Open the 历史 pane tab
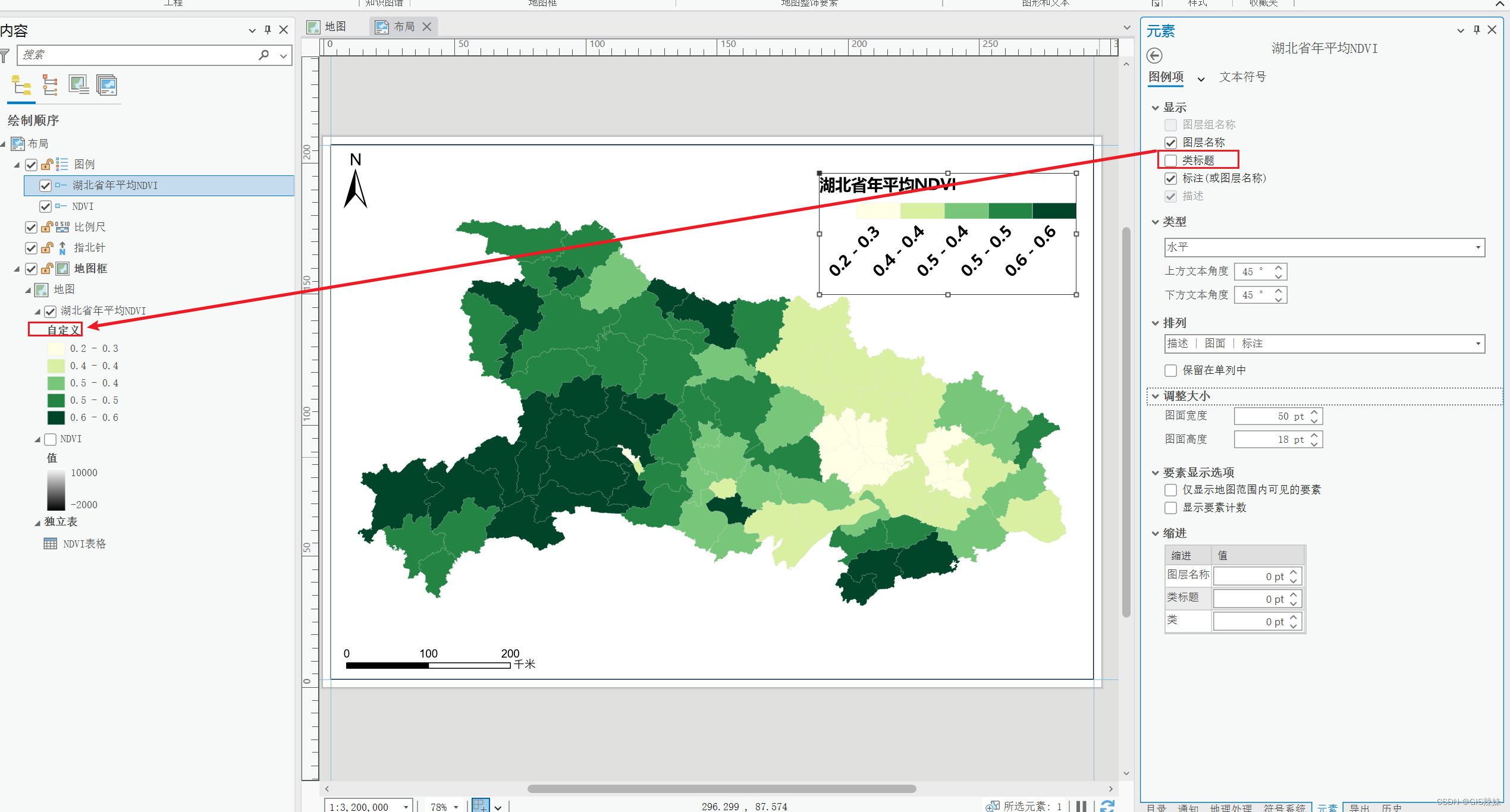Screen dimensions: 1510x812 (x=1392, y=808)
